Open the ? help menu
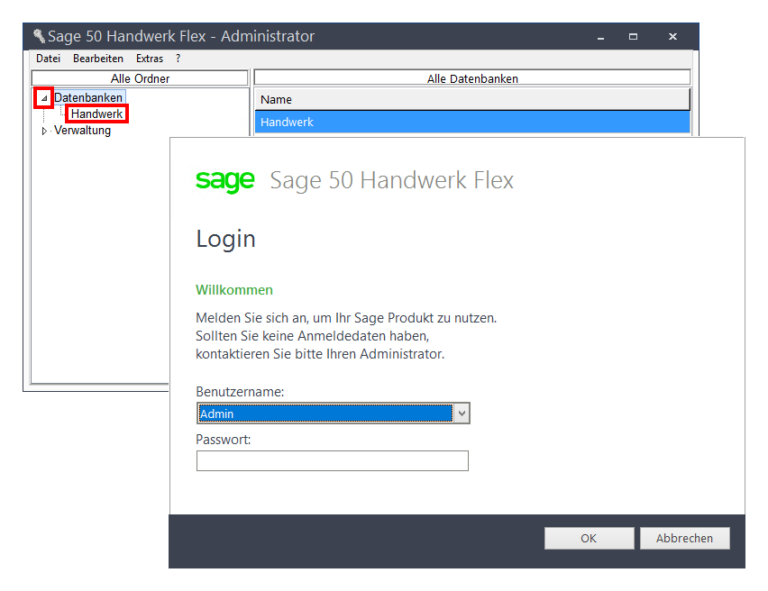 (178, 59)
